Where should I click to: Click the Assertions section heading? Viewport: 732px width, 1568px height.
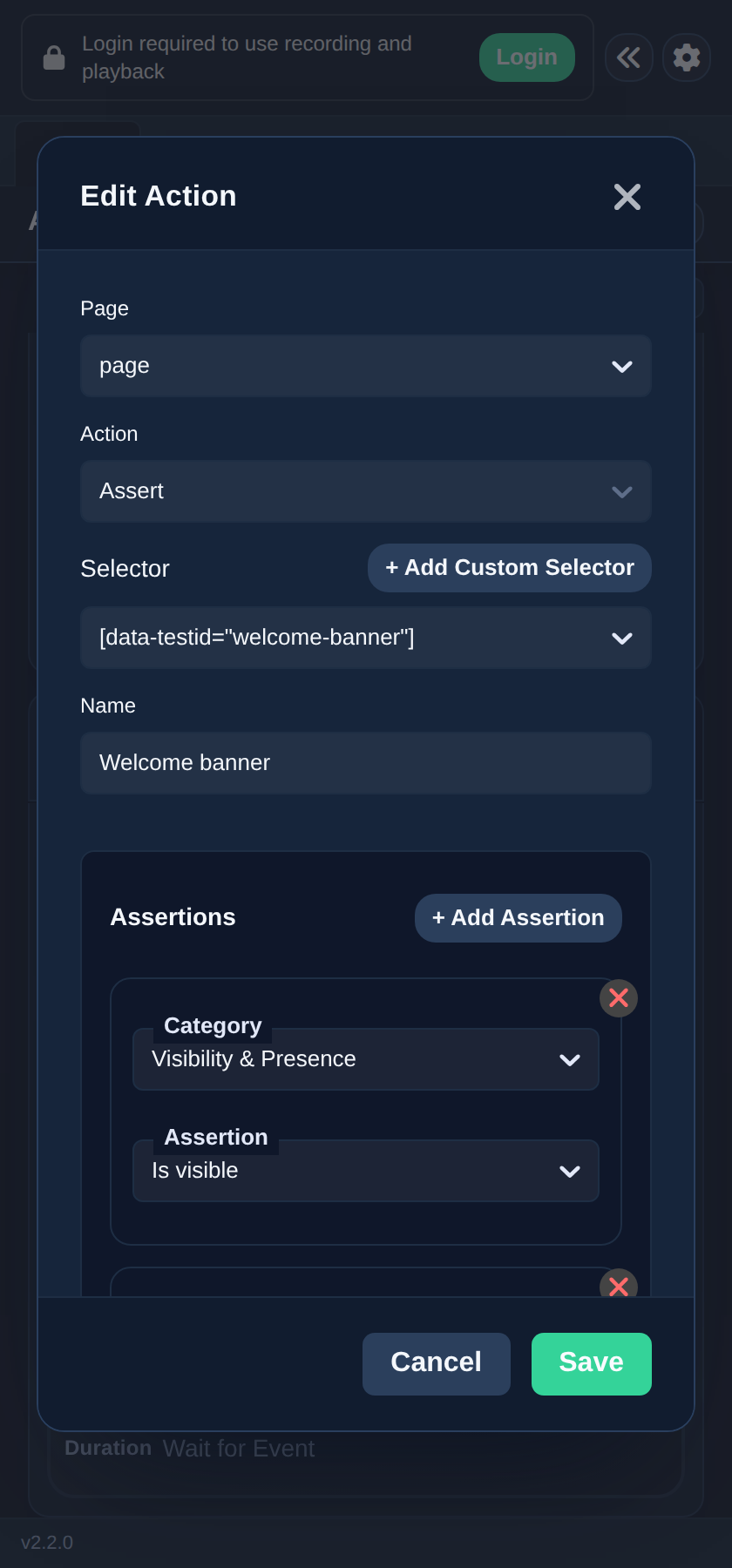[x=173, y=917]
